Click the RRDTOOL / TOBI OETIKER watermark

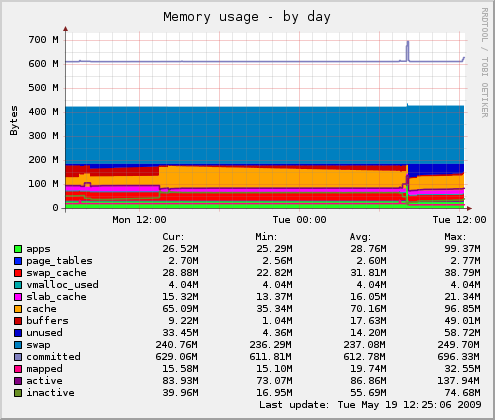(x=485, y=63)
